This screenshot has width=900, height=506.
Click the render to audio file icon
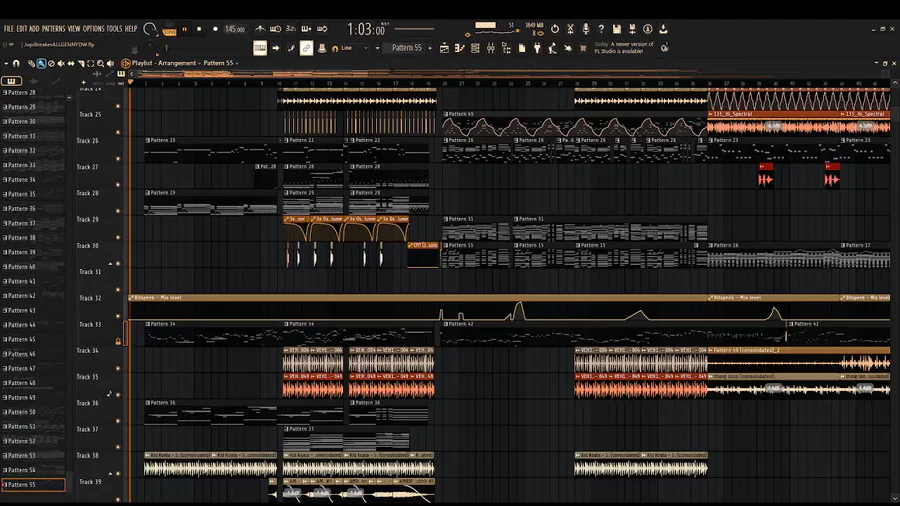632,29
